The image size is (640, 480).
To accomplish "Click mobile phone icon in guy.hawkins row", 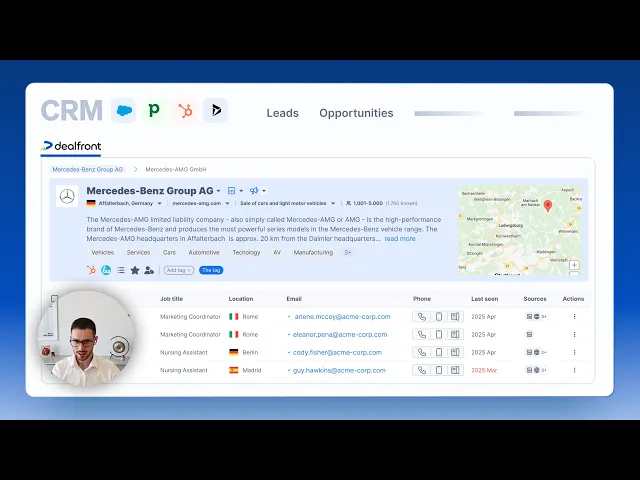I will 439,370.
